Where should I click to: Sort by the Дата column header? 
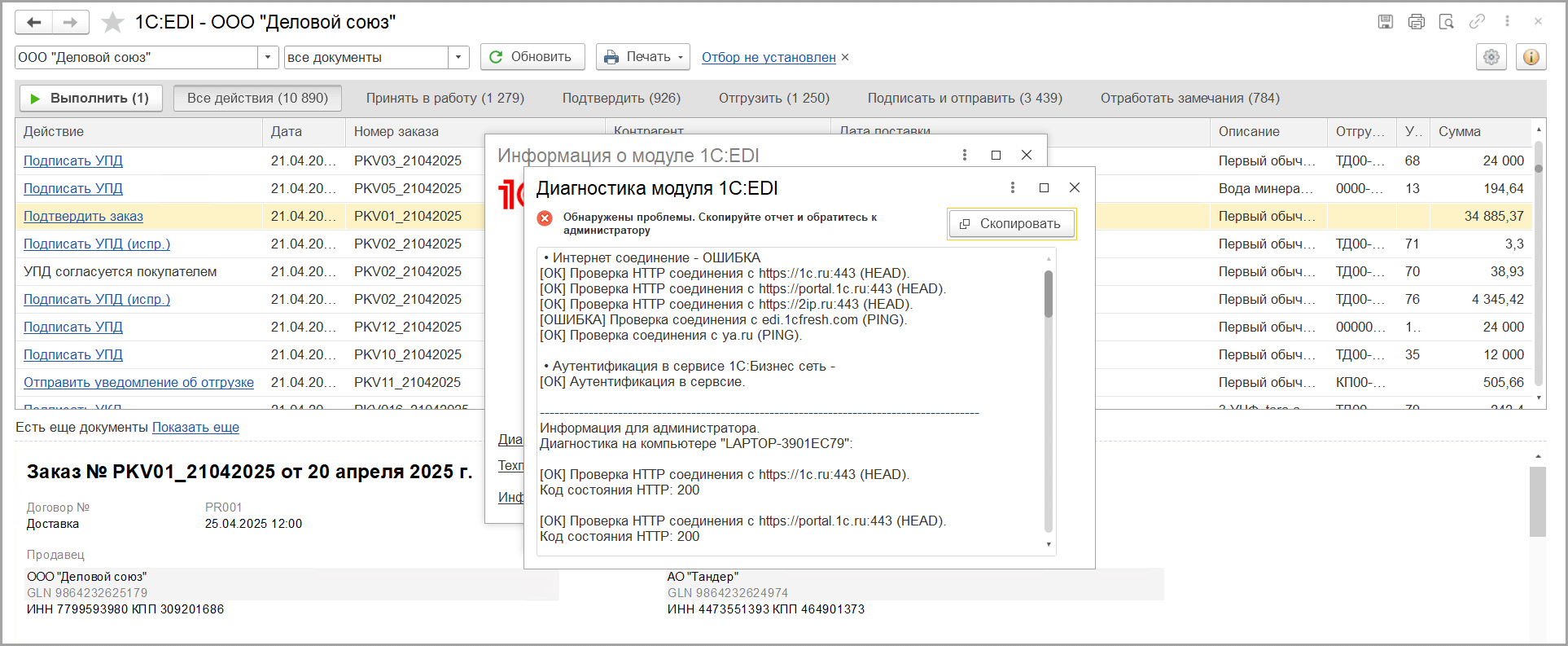coord(304,131)
